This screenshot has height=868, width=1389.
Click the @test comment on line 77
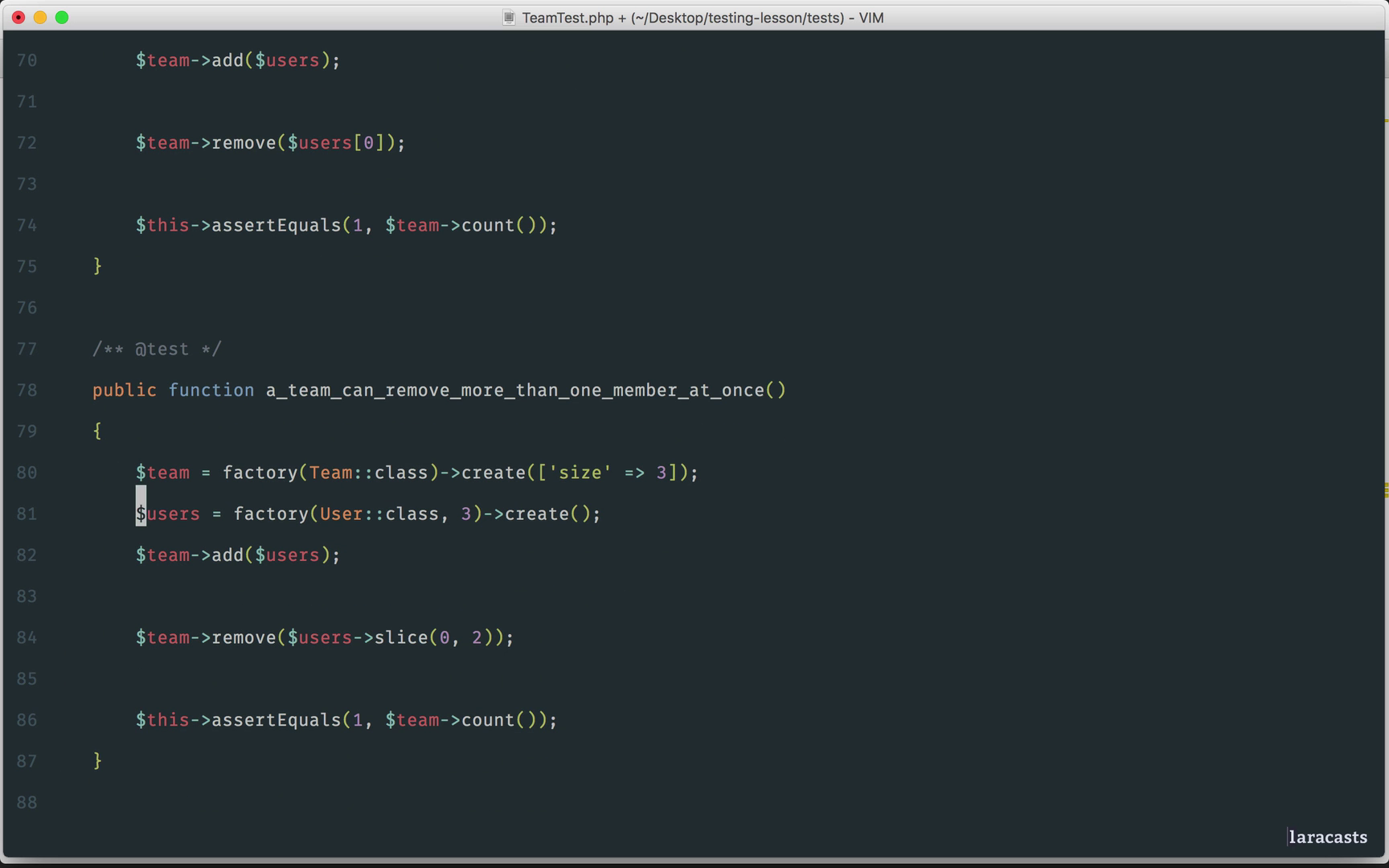click(157, 349)
